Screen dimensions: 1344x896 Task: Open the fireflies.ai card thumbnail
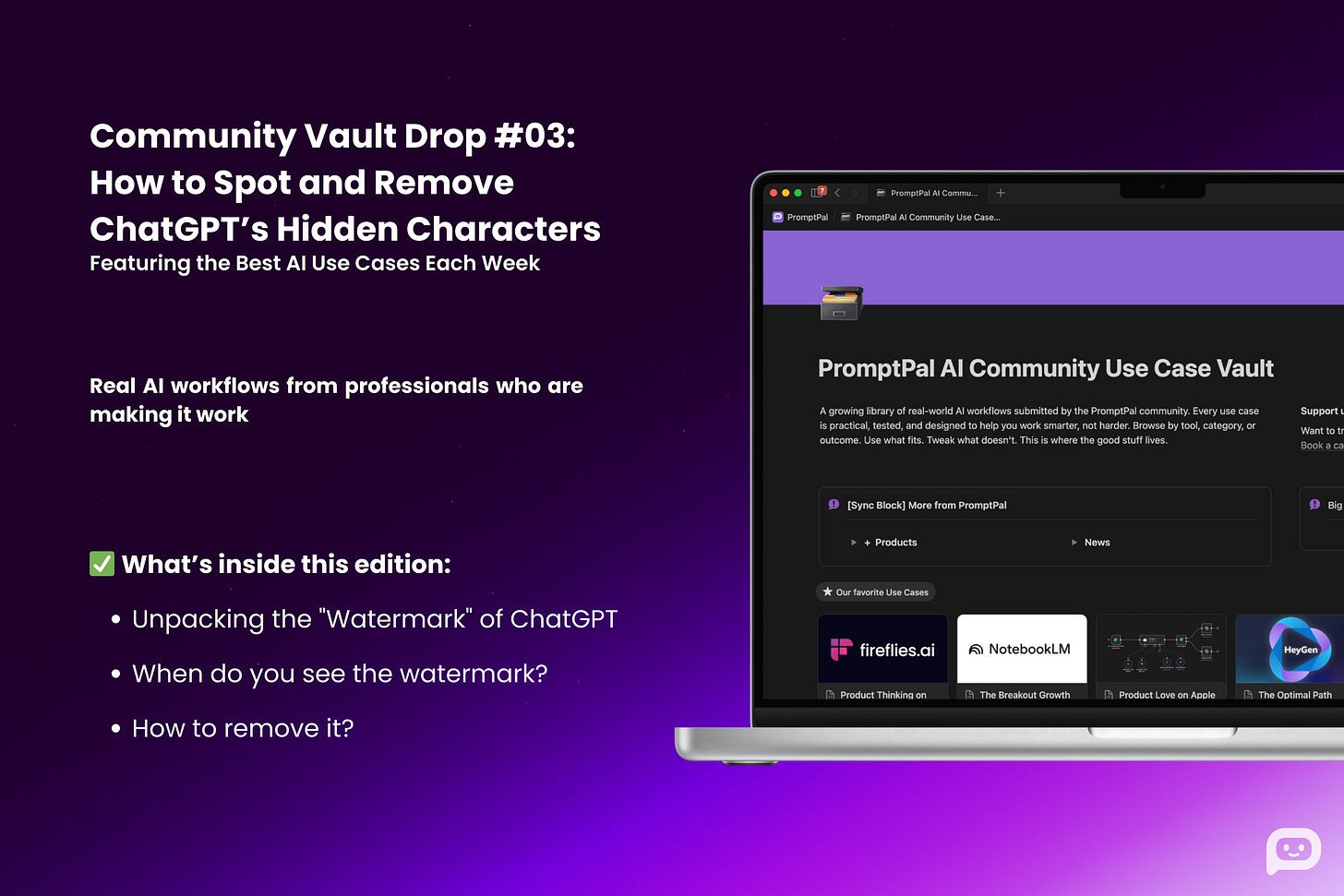[883, 649]
